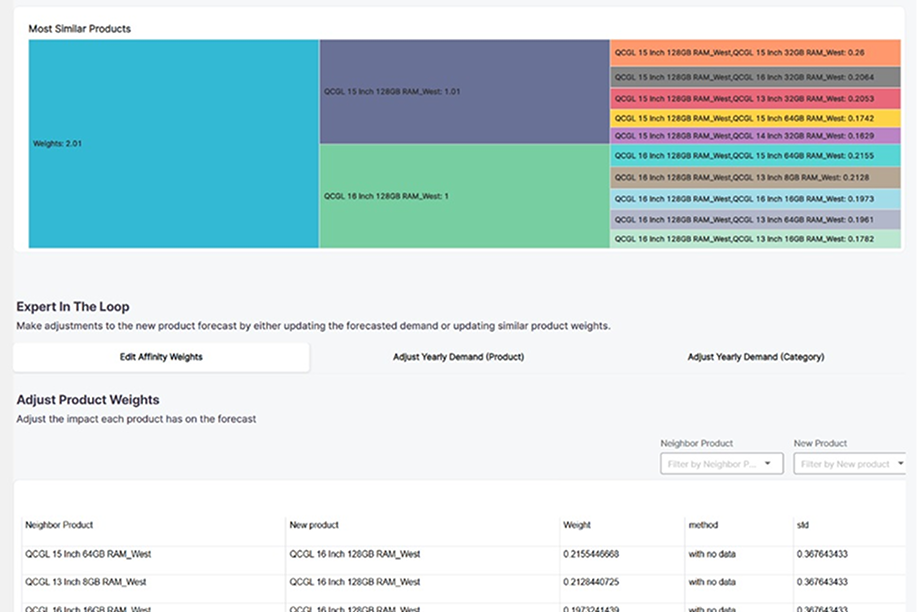Viewport: 917px width, 612px height.
Task: Switch to Adjust Yearly Demand (Product) tab
Action: point(458,357)
